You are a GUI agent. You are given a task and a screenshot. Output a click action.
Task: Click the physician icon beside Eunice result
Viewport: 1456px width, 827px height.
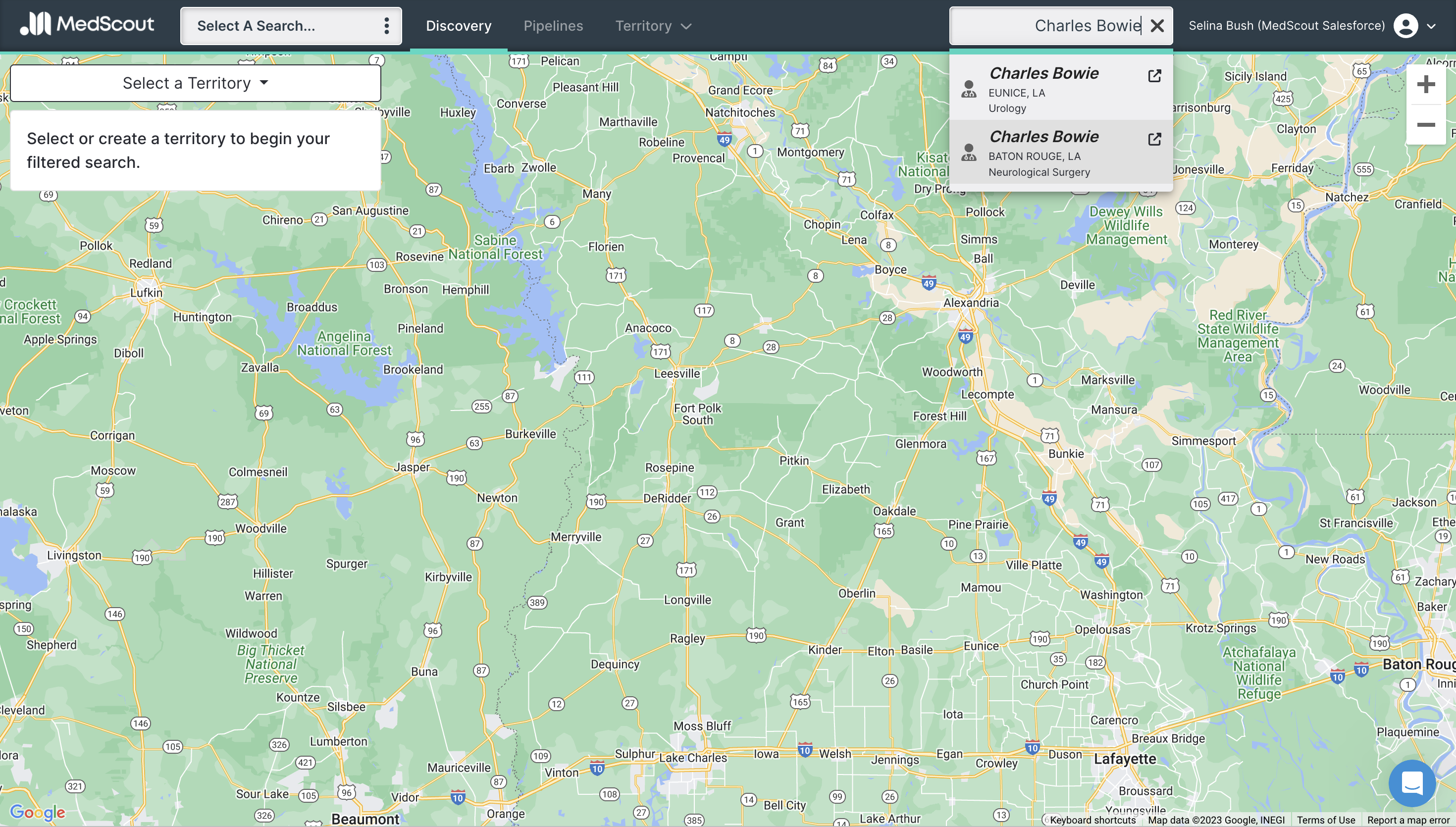969,89
